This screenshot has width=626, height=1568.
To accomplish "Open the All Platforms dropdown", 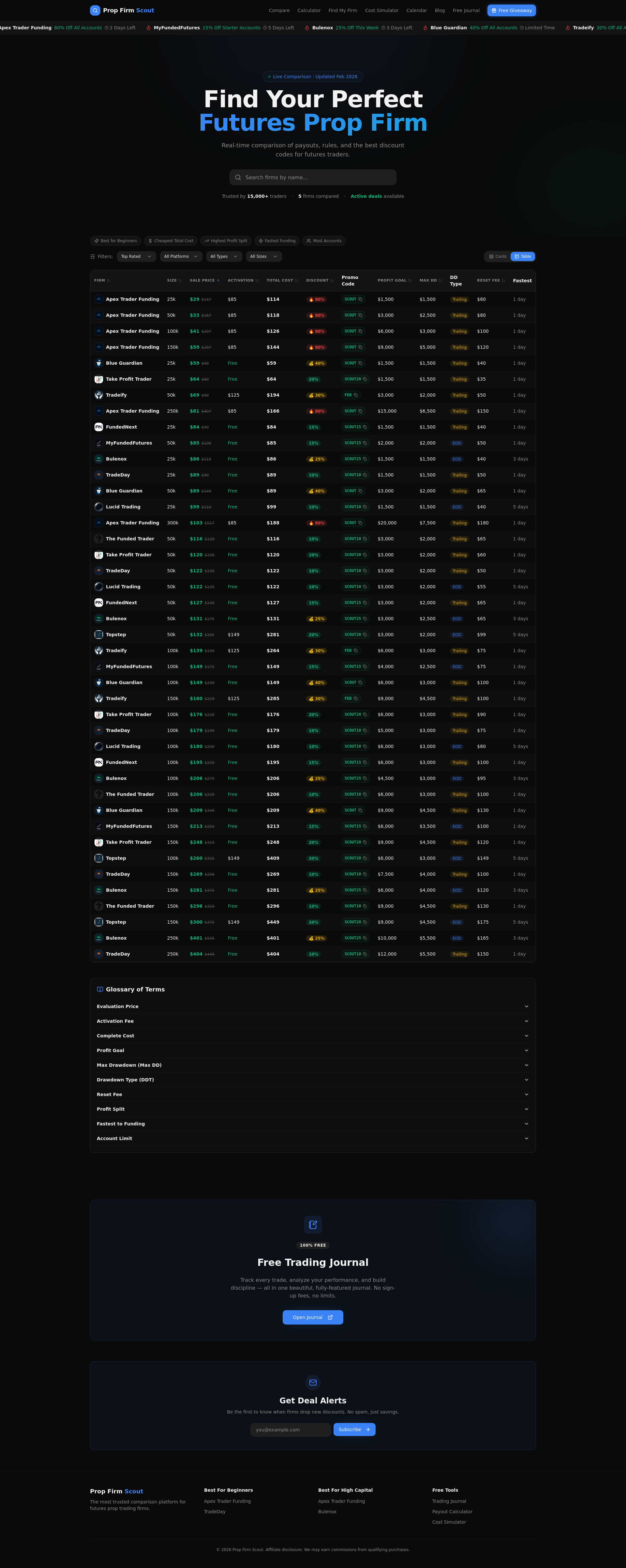I will (x=182, y=257).
